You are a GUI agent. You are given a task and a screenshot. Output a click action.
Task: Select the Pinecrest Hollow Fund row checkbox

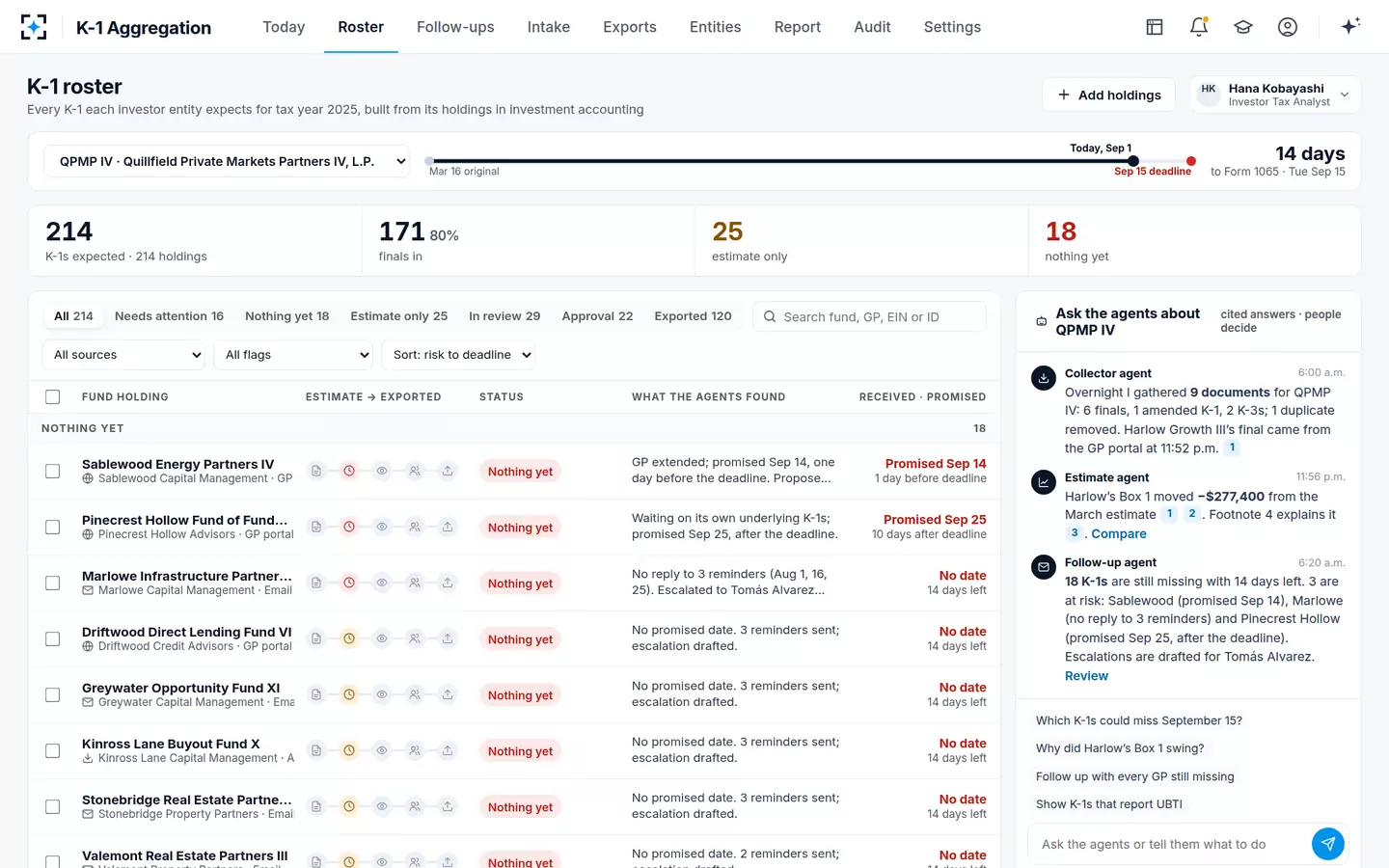53,528
